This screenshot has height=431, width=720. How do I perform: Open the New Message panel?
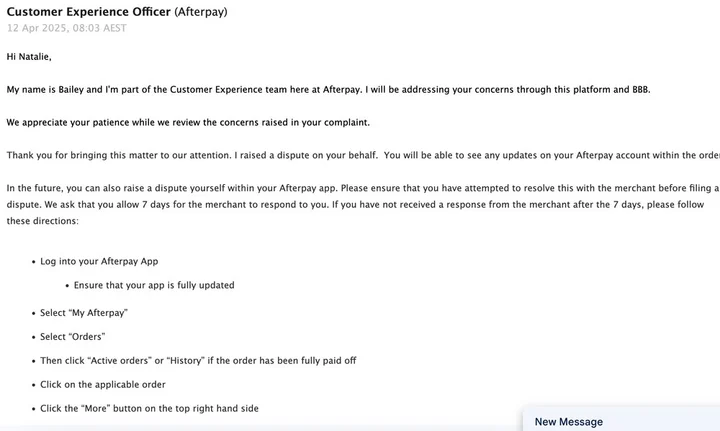[x=569, y=421]
